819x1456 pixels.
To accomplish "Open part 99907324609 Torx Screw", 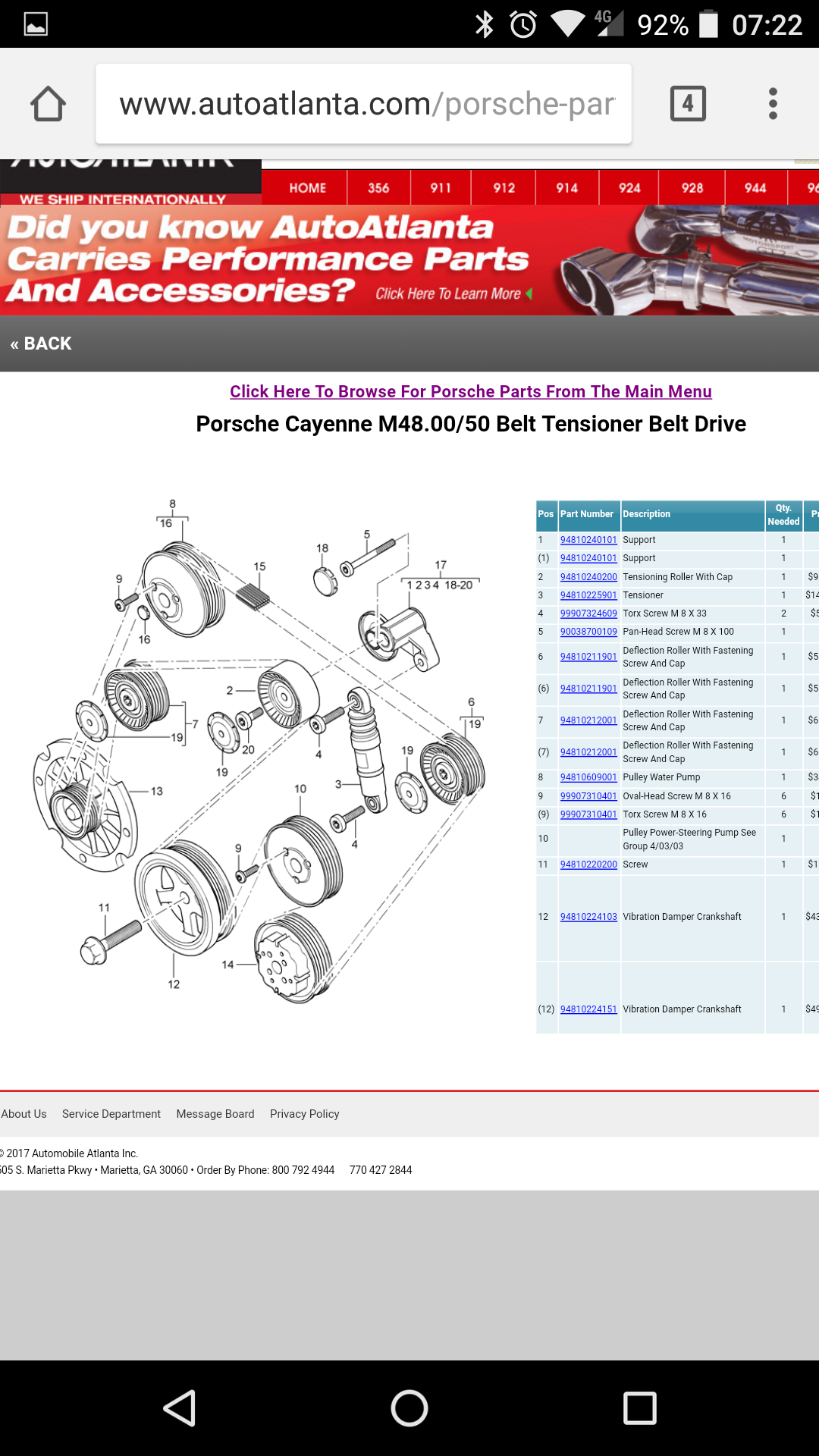I will [588, 613].
